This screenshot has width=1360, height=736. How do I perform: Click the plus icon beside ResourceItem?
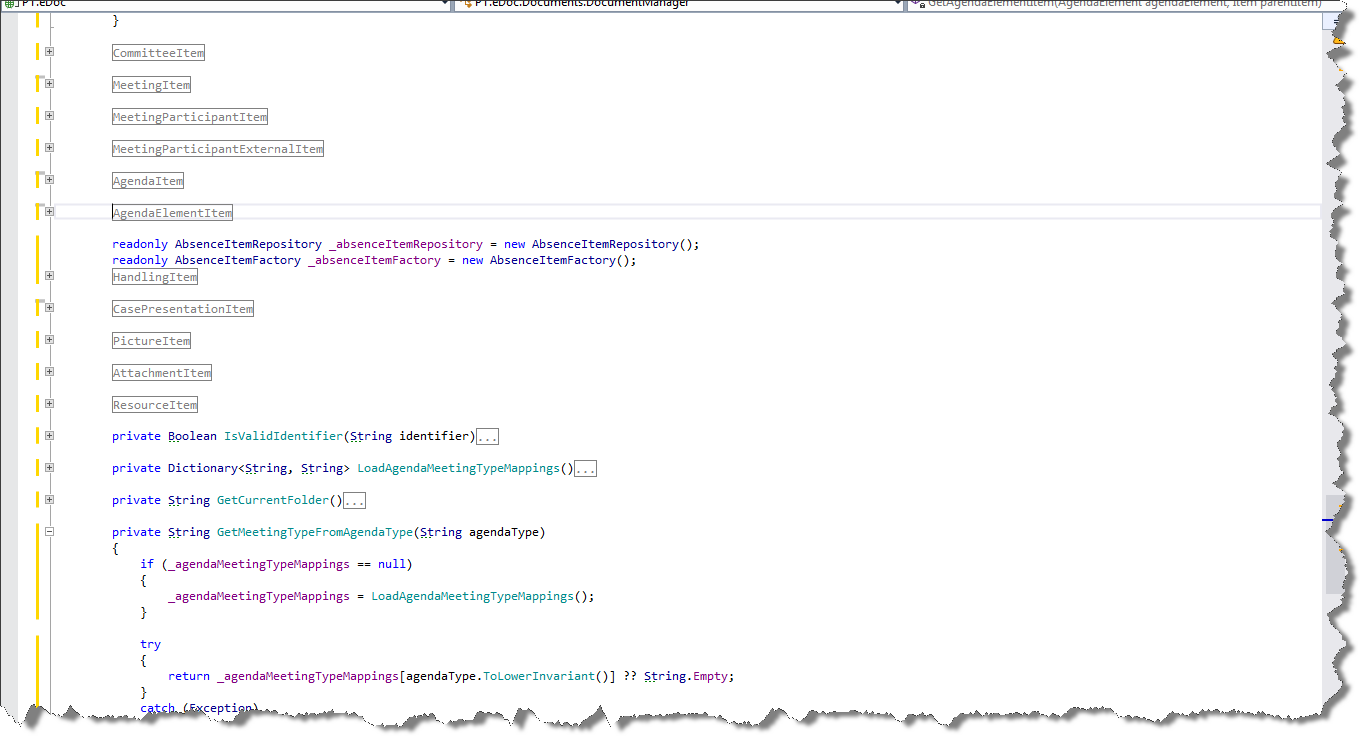(49, 404)
